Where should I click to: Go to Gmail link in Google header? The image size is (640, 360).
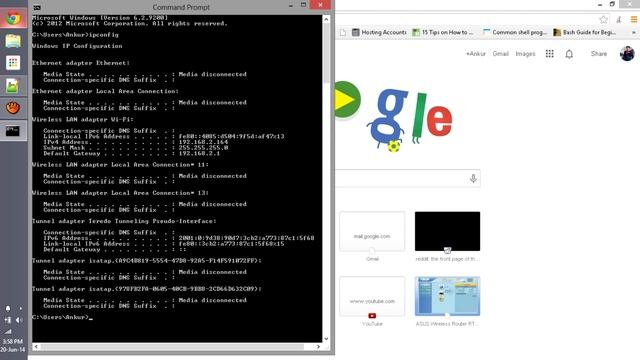pyautogui.click(x=500, y=54)
